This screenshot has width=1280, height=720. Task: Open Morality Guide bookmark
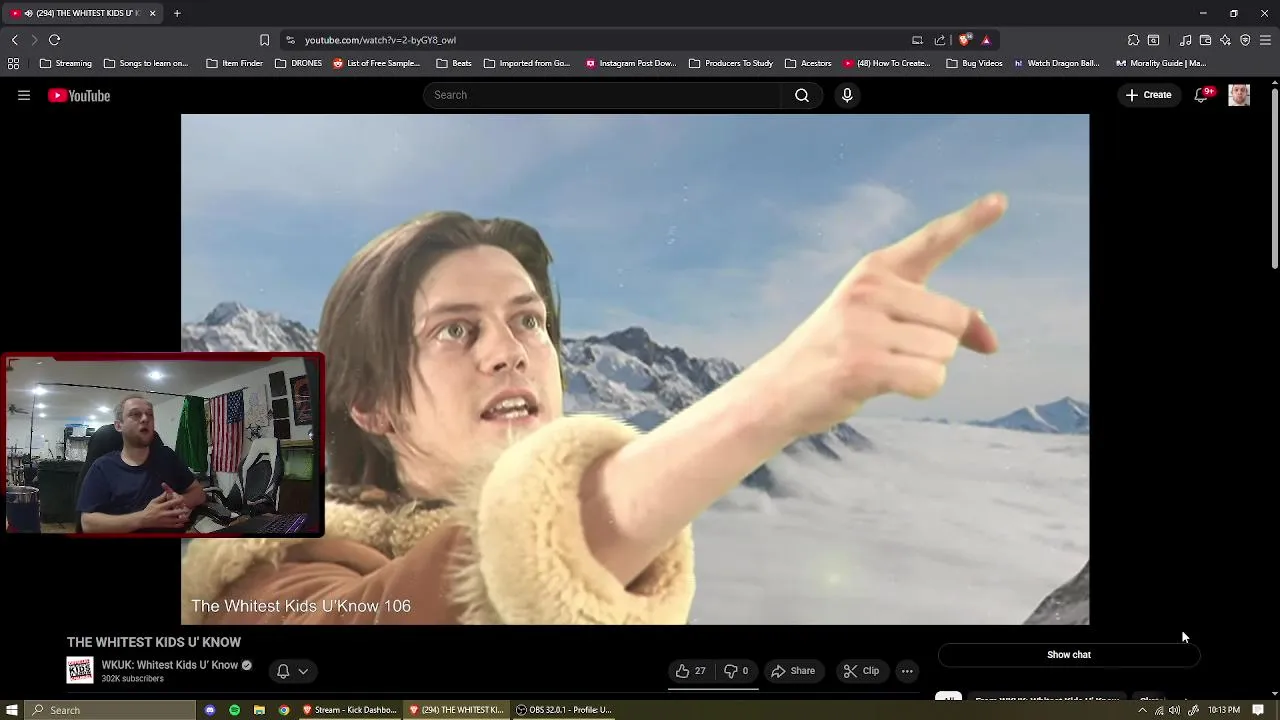[x=1161, y=63]
